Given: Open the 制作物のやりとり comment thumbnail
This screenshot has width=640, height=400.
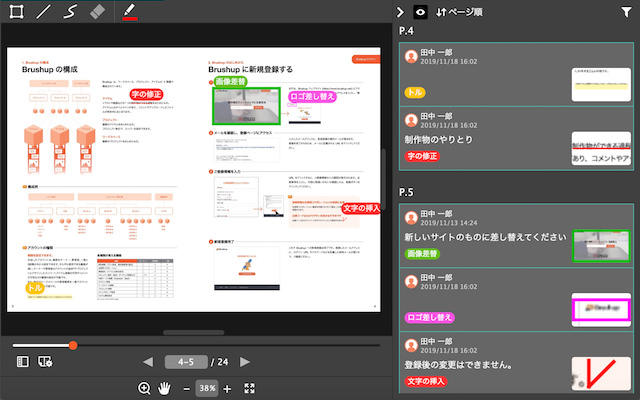Looking at the screenshot, I should coord(601,148).
